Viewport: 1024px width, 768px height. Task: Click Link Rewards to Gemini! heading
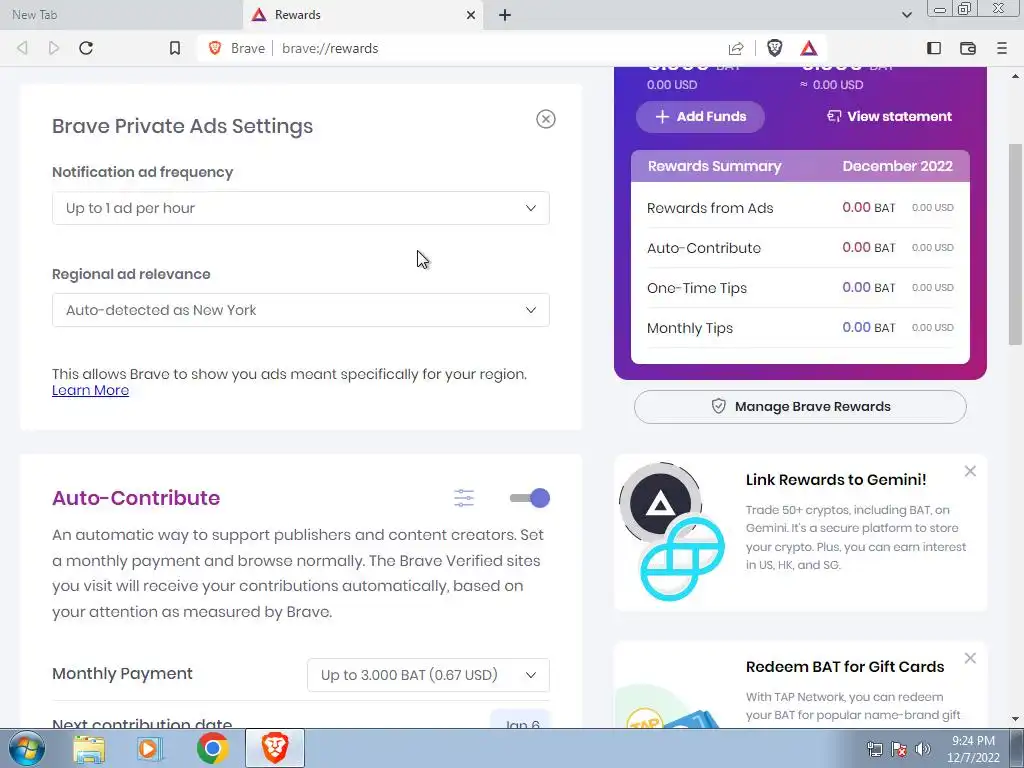tap(836, 480)
